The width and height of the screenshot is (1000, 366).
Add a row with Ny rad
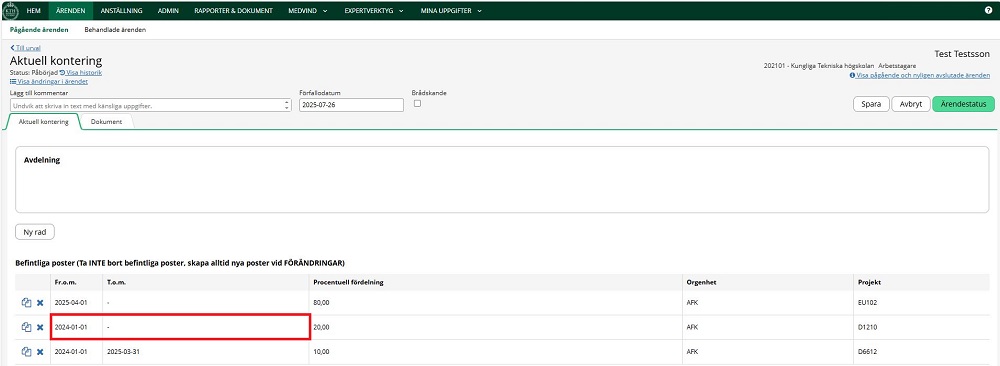tap(35, 232)
